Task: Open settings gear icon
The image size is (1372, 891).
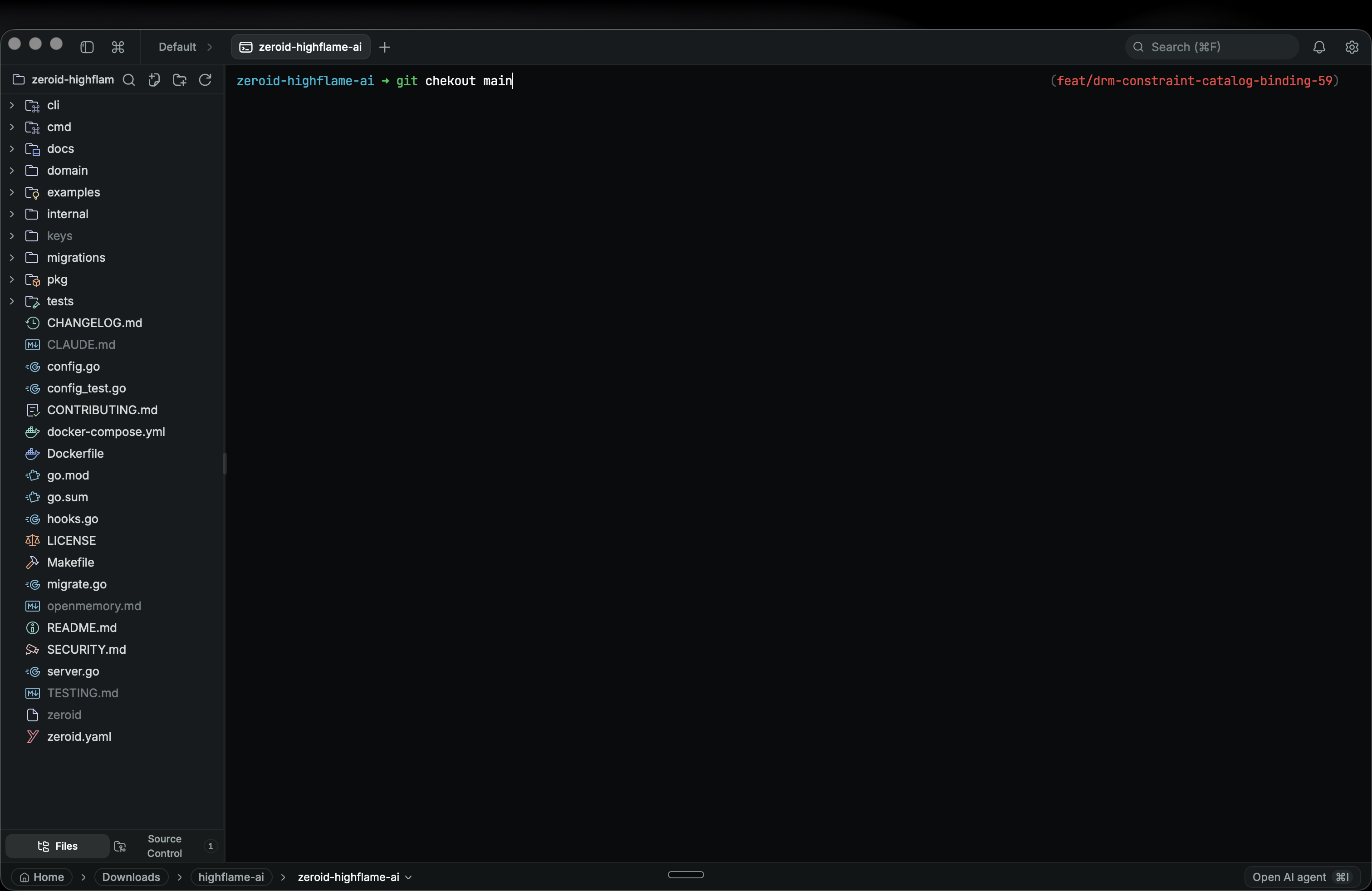Action: [x=1352, y=47]
